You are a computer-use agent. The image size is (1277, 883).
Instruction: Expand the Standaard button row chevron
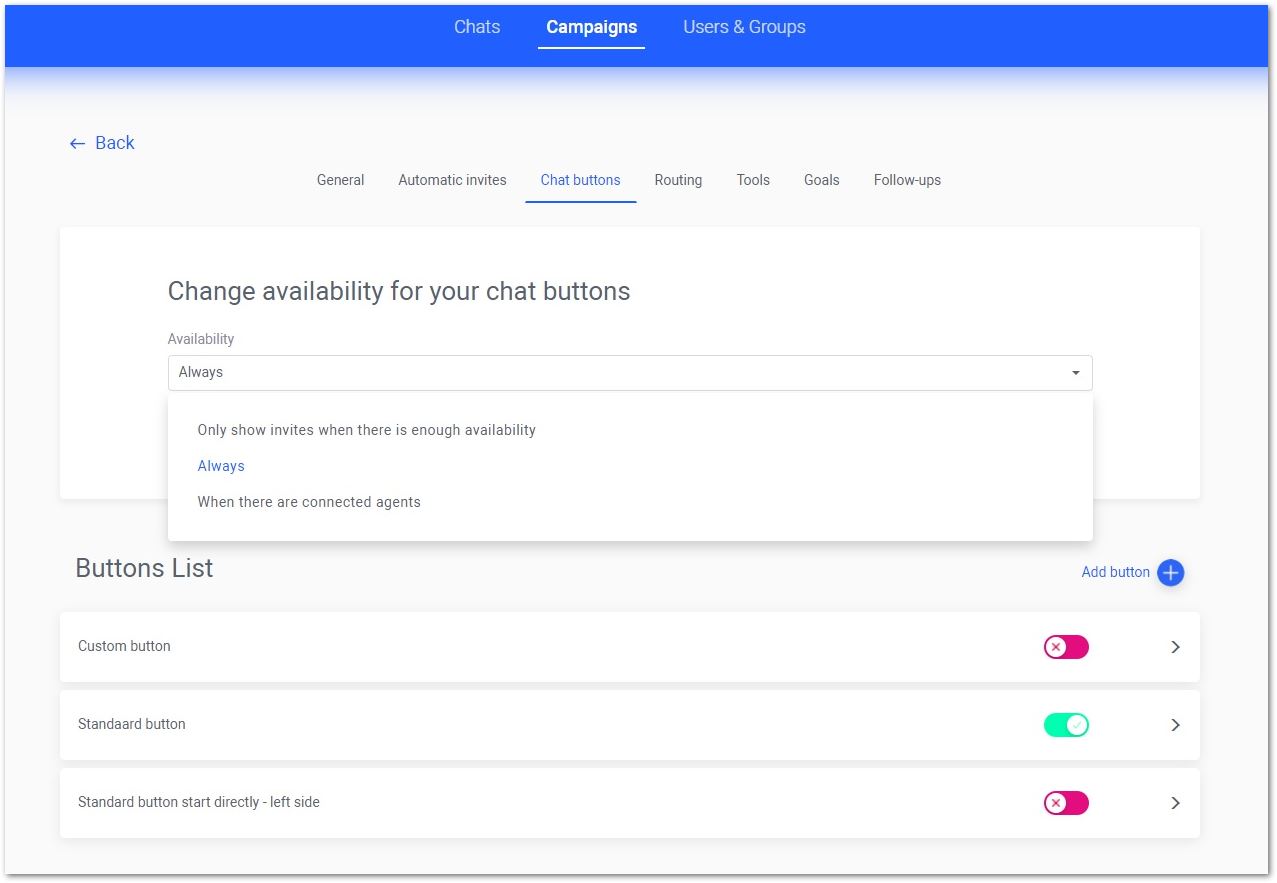click(1176, 725)
